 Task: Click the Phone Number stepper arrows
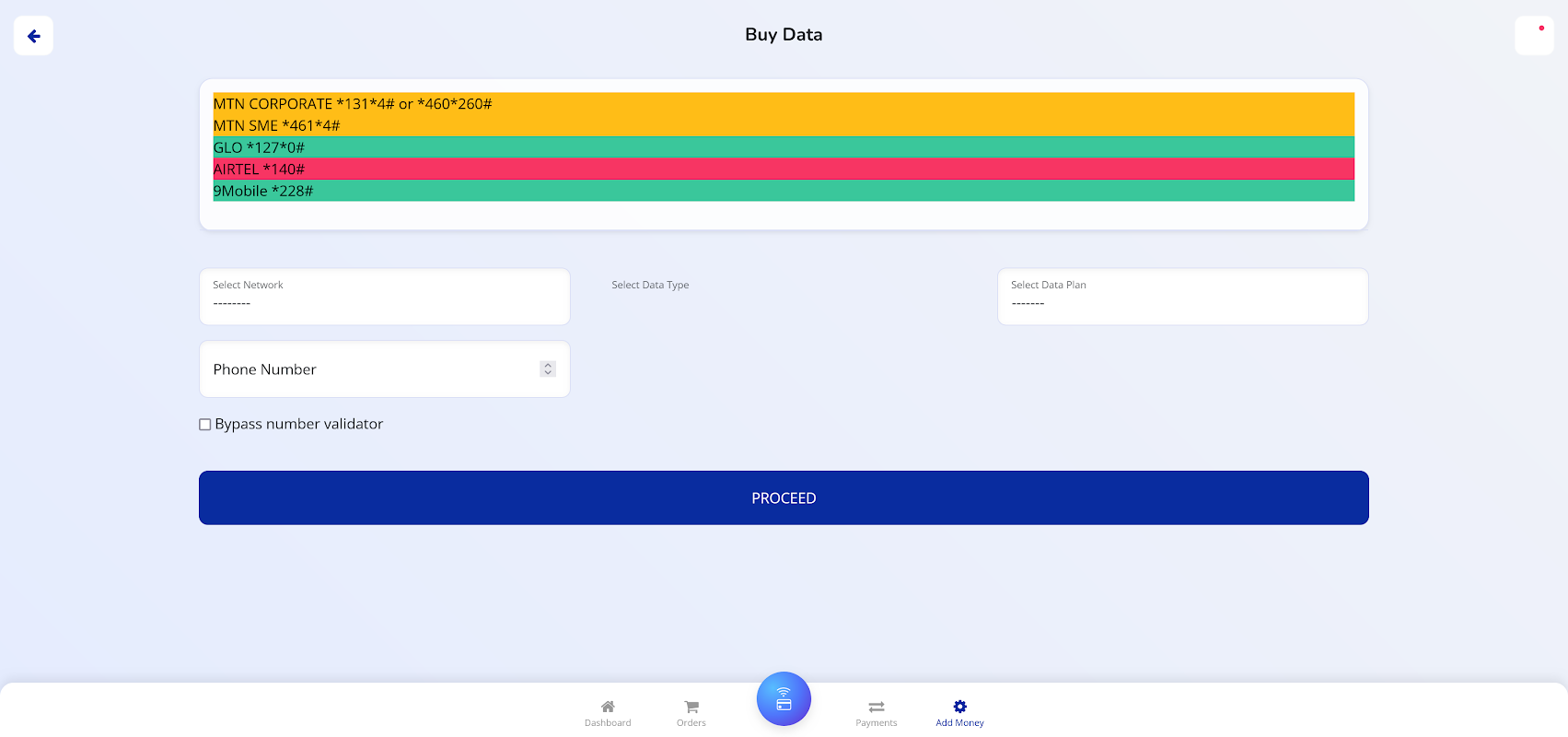click(548, 368)
